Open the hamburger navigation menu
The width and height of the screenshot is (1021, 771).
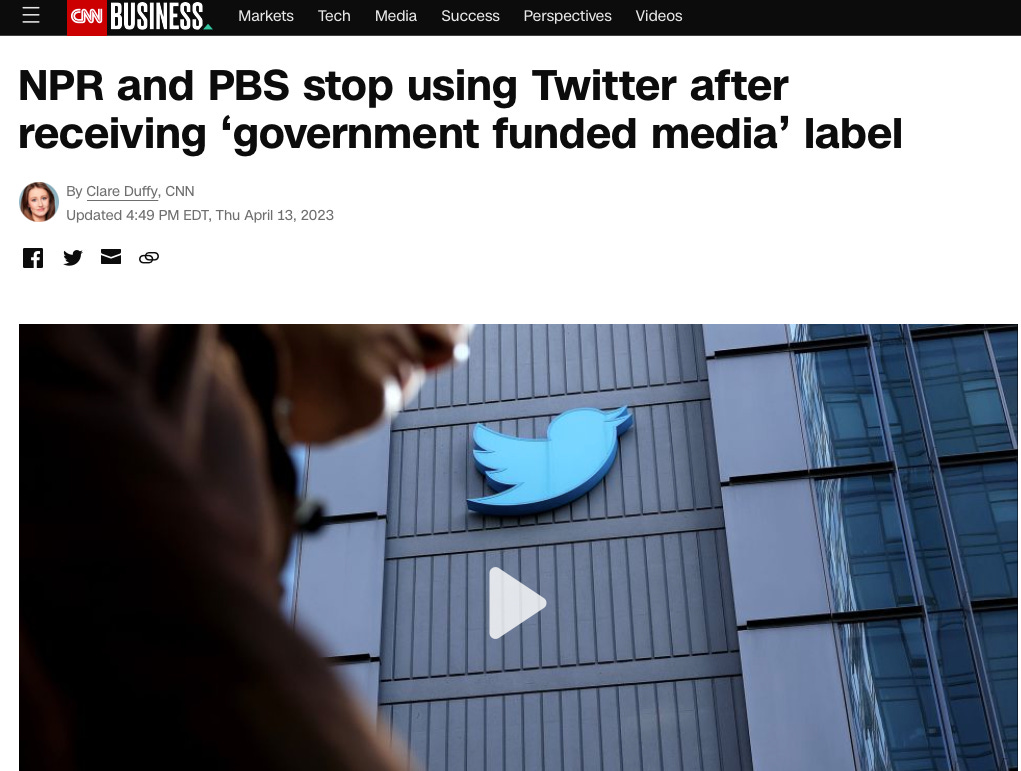pos(31,16)
